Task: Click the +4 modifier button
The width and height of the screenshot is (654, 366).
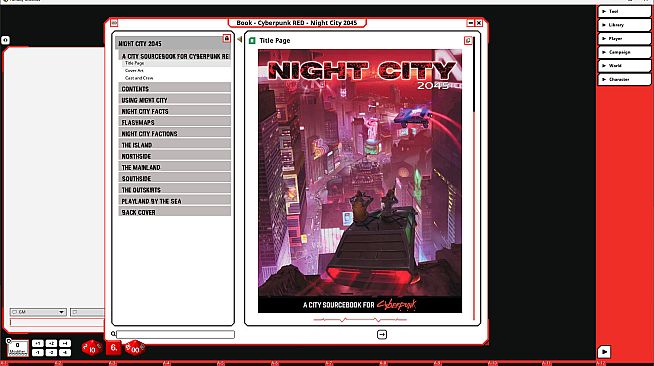Action: pyautogui.click(x=65, y=343)
